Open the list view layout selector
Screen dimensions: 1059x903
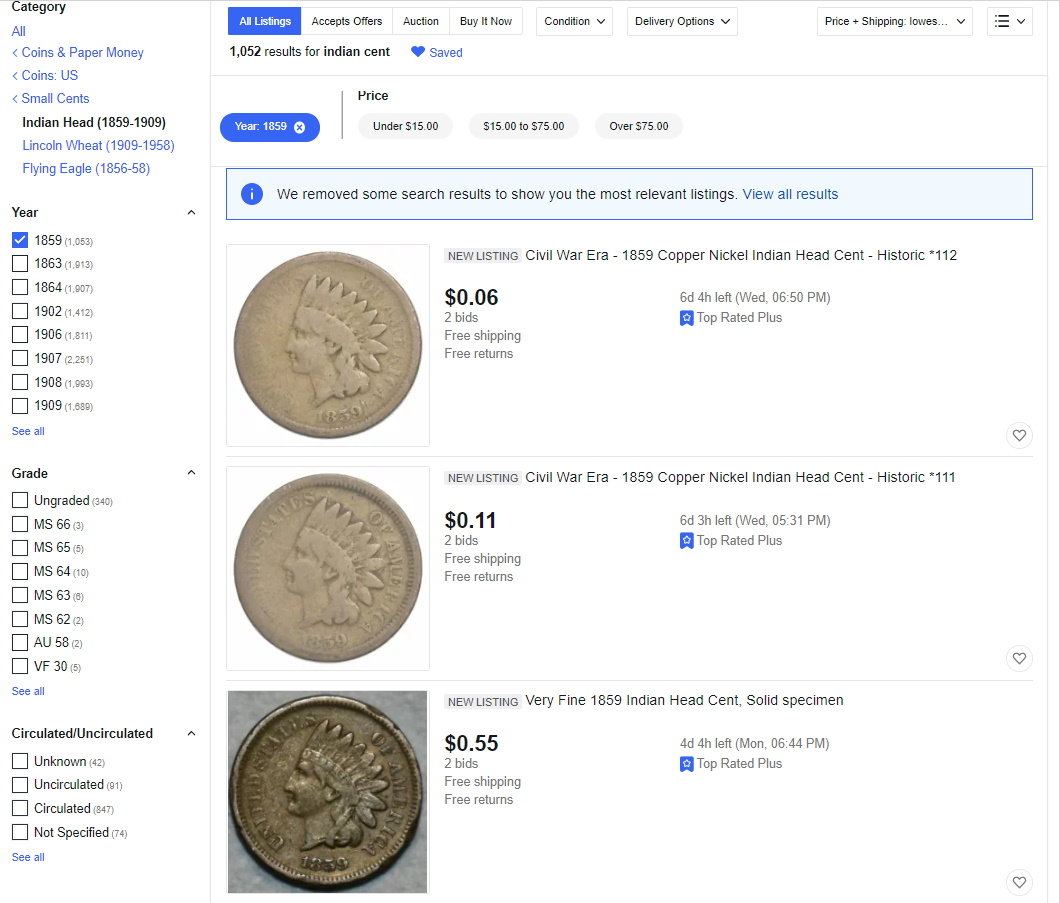[1010, 22]
